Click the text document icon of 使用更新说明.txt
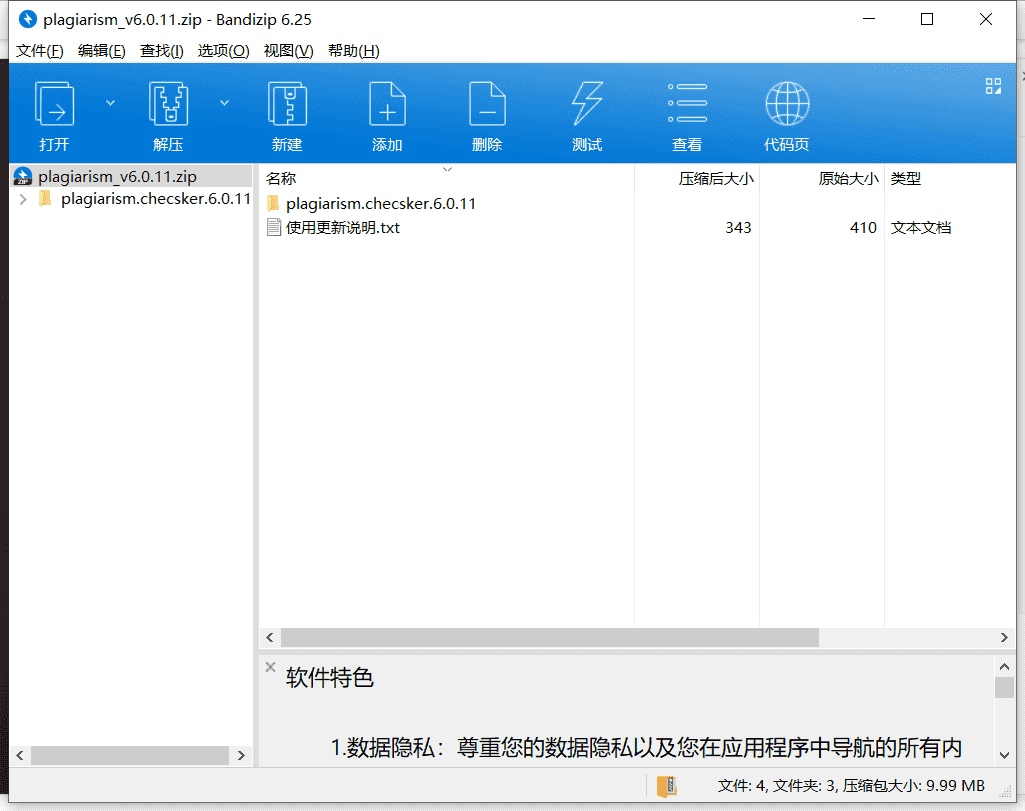This screenshot has height=811, width=1025. (274, 227)
